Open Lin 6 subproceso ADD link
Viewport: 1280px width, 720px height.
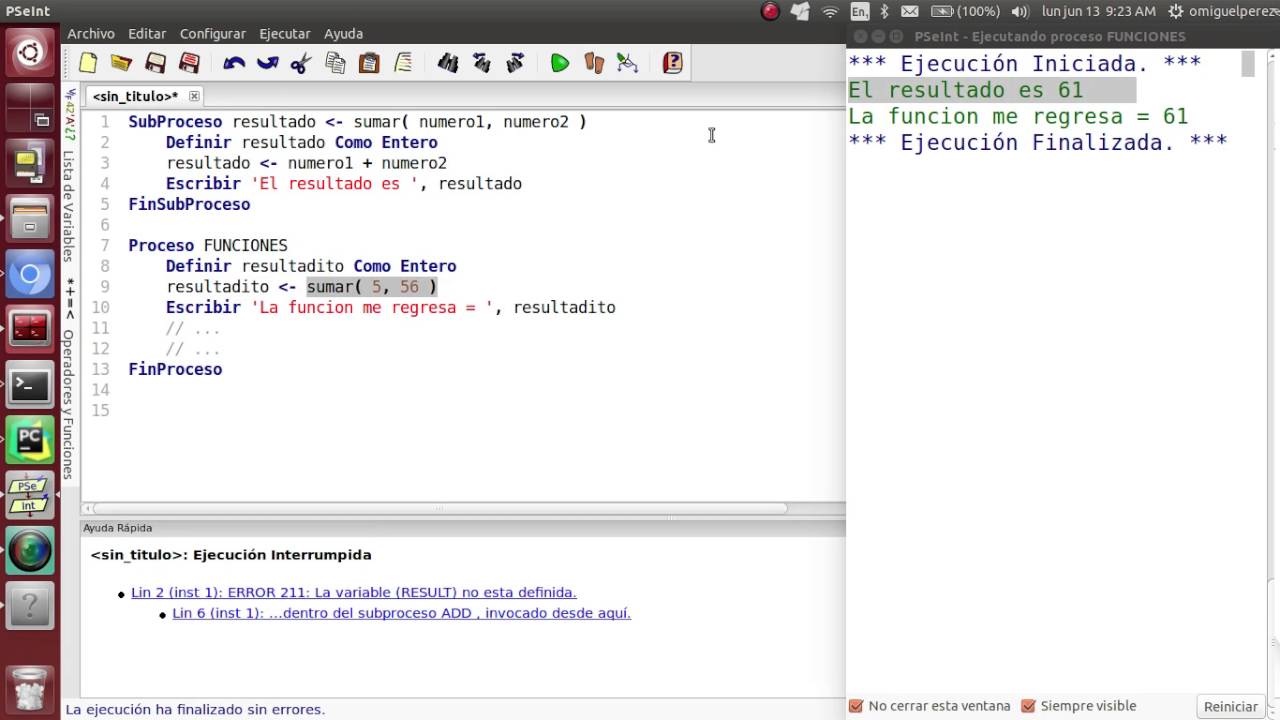401,613
